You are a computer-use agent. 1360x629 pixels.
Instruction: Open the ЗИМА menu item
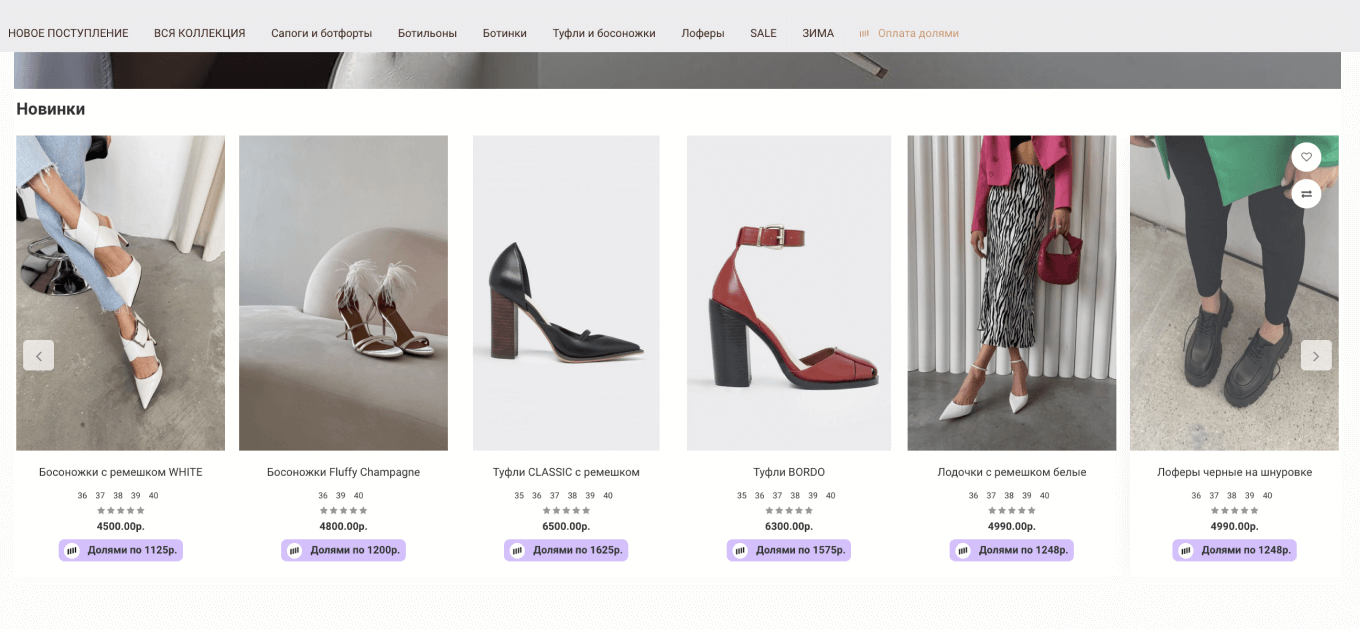coord(818,33)
